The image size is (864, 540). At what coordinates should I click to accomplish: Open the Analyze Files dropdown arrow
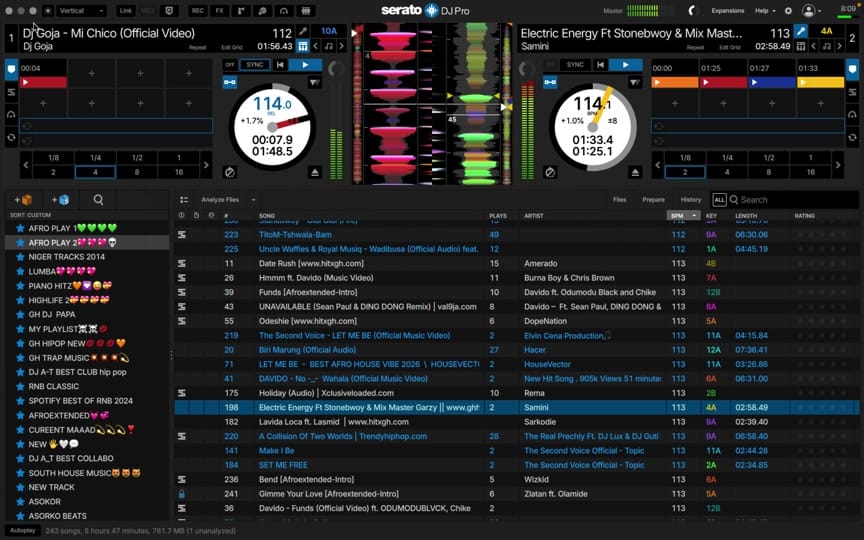[253, 200]
